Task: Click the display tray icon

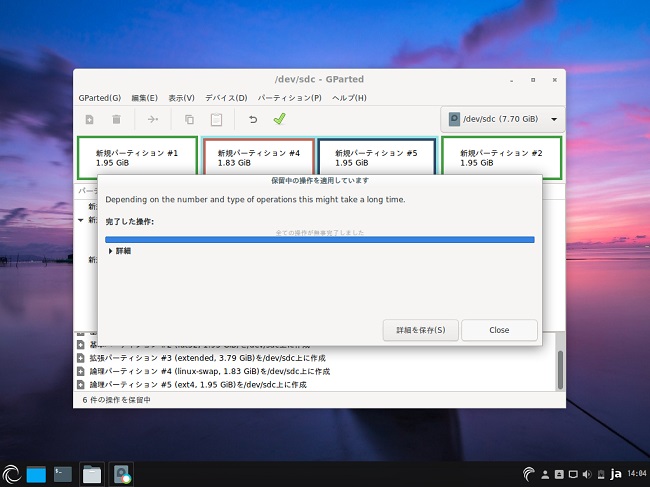Action: point(573,474)
